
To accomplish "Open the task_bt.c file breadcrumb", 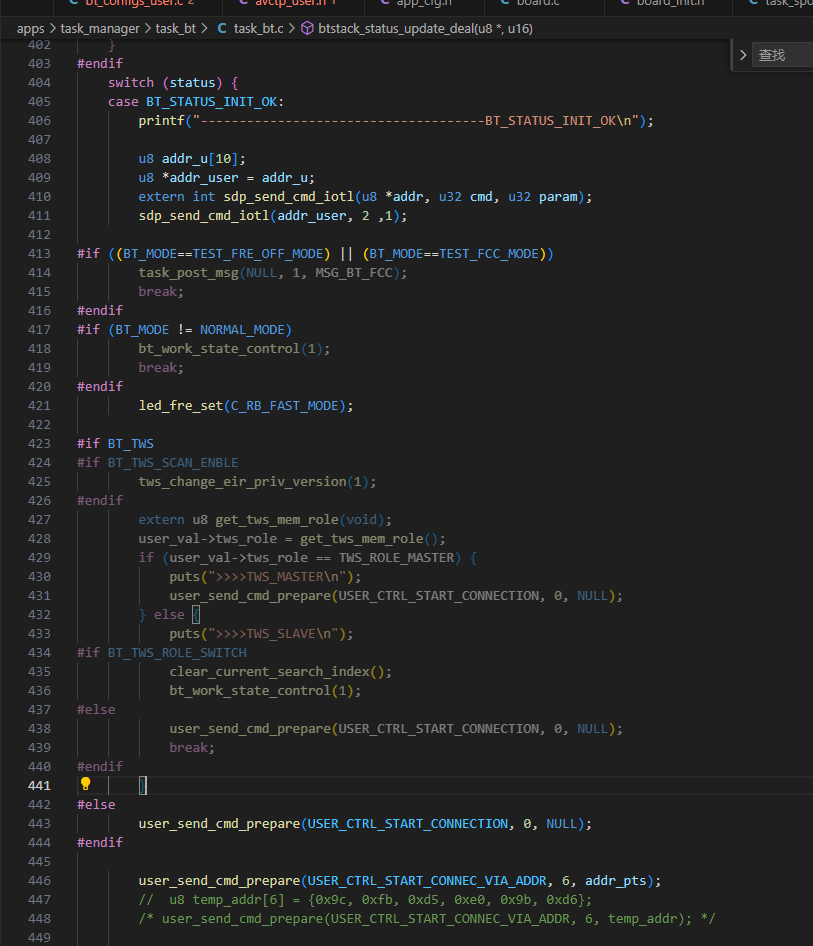I will [258, 29].
